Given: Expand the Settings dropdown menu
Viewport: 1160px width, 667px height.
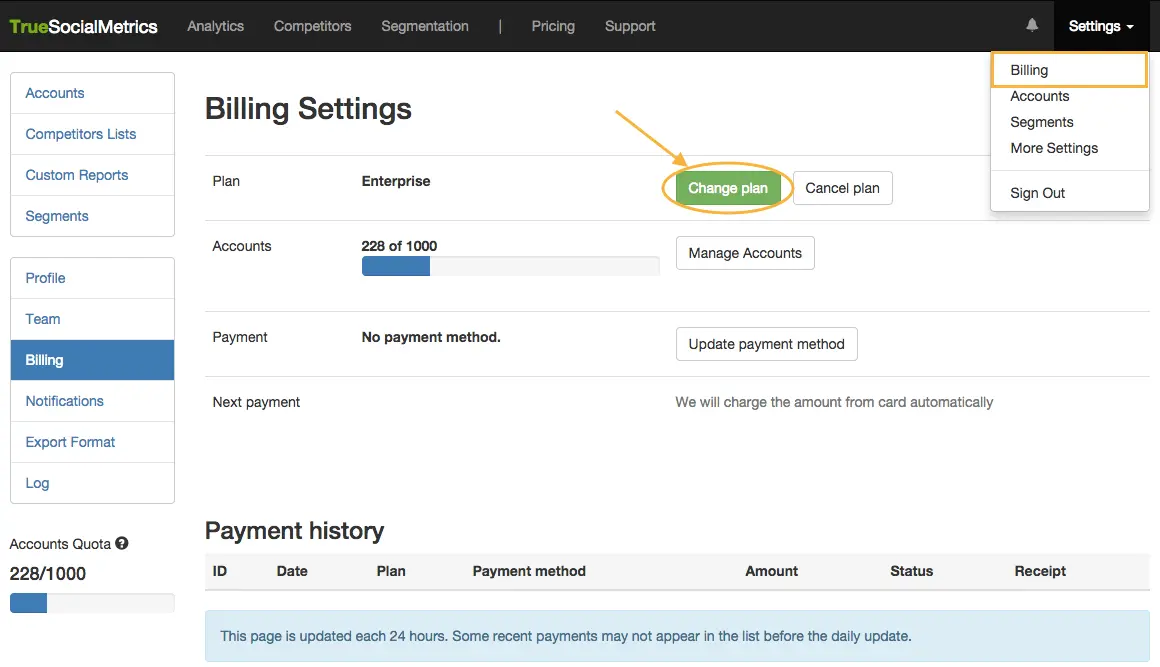Looking at the screenshot, I should click(1100, 26).
